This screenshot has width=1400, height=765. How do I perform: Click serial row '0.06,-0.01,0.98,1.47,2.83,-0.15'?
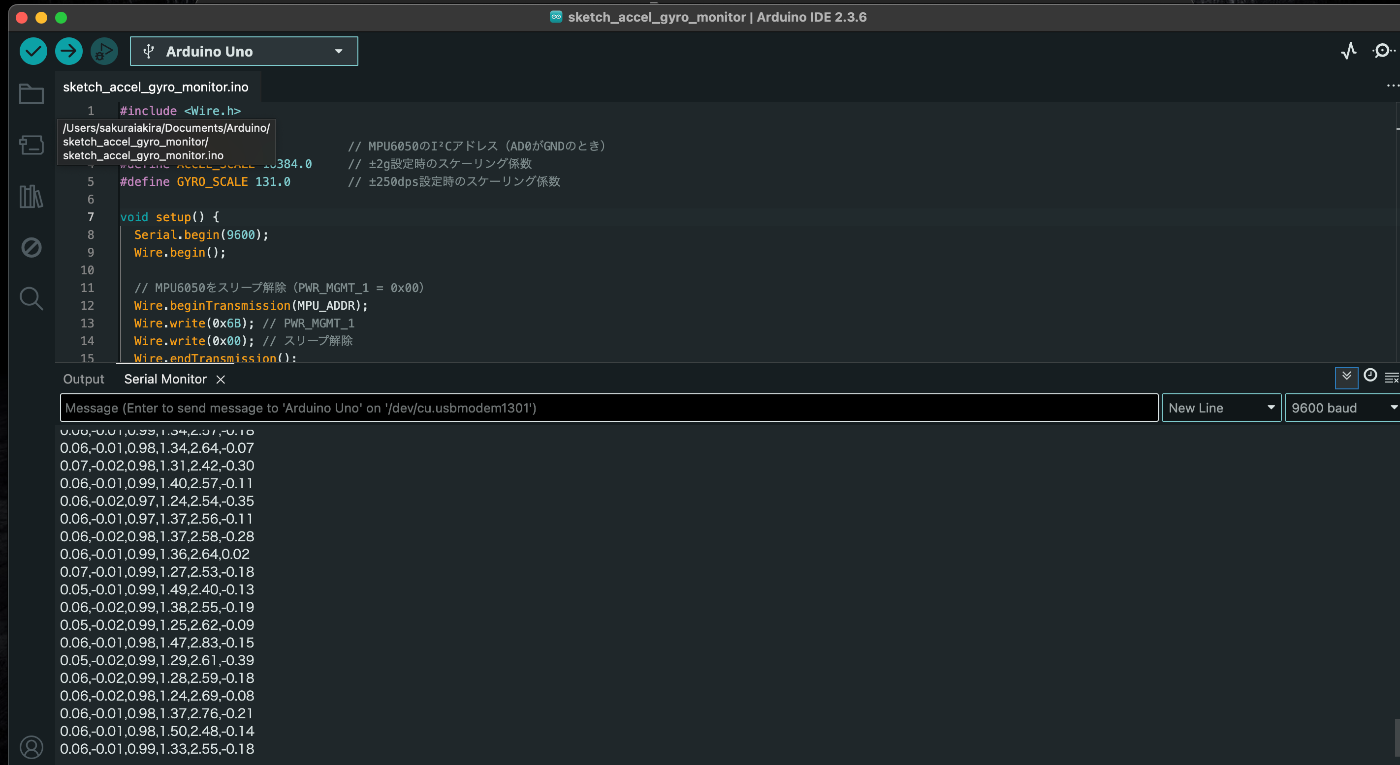coord(157,643)
